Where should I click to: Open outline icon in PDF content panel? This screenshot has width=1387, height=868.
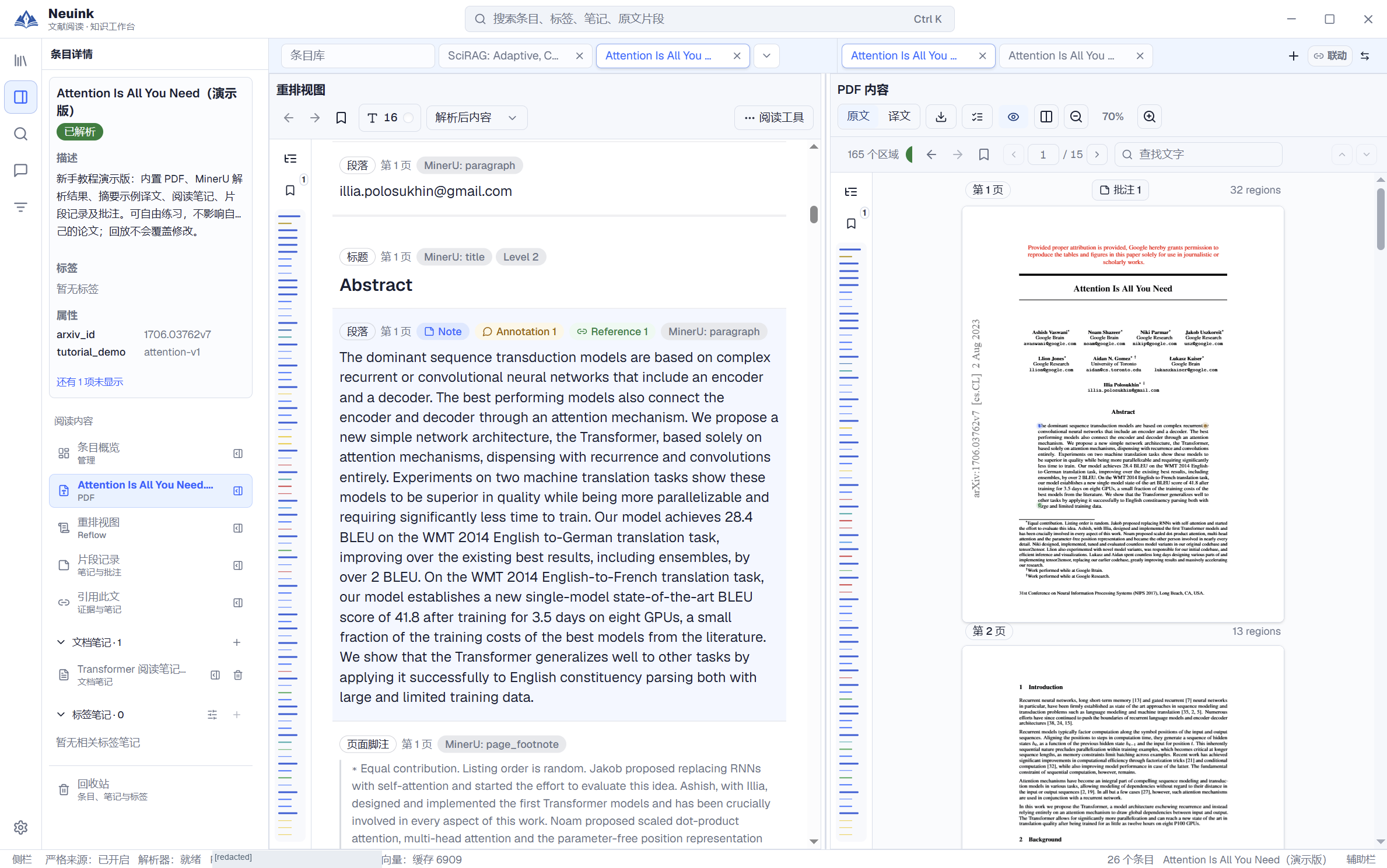click(851, 192)
